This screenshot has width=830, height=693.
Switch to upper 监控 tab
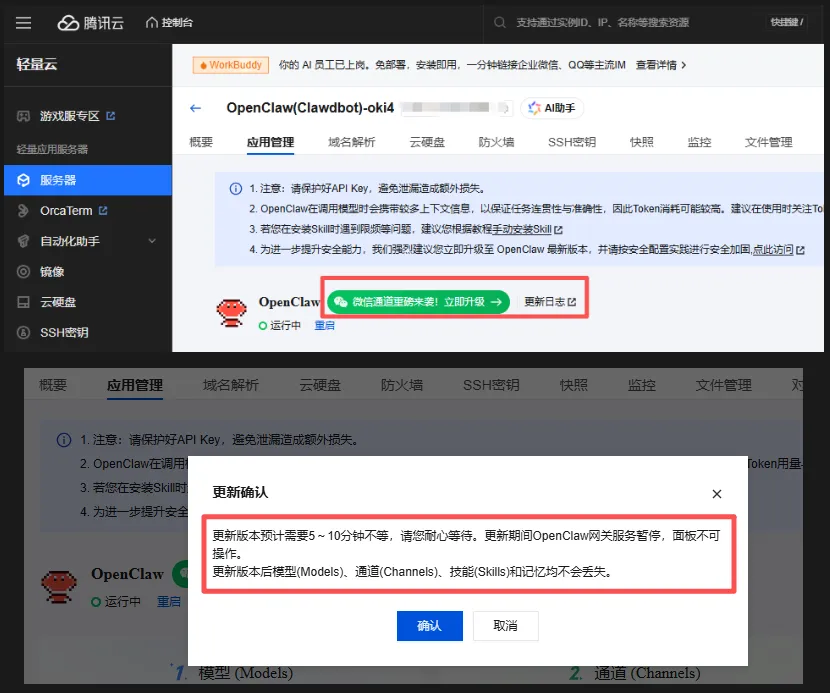point(699,142)
